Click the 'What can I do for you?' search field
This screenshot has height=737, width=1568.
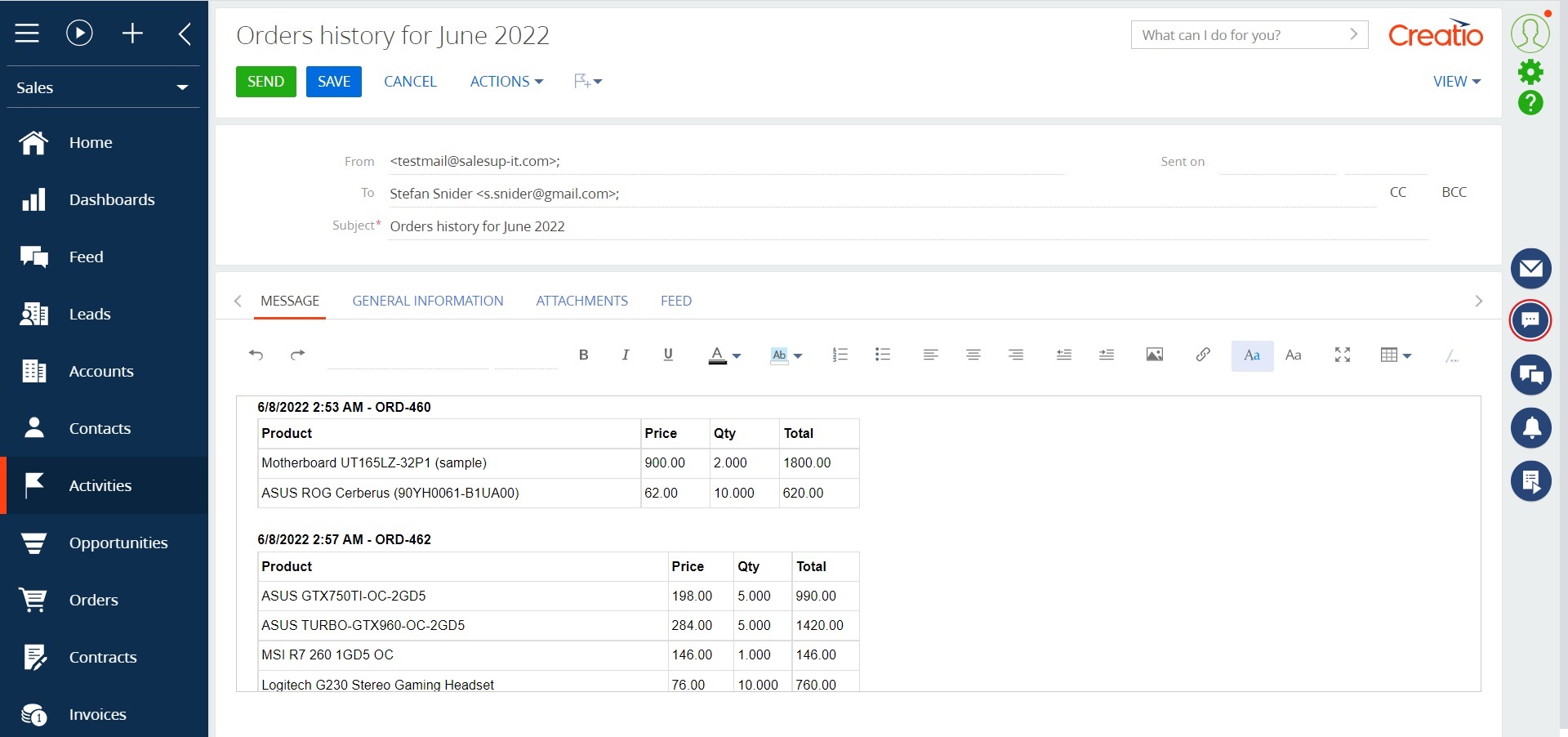(x=1241, y=35)
